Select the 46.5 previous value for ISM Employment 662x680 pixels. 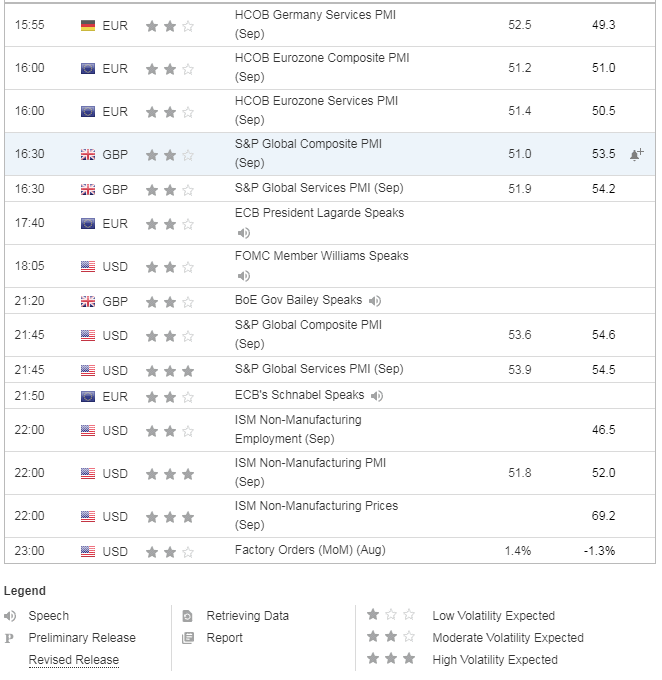[x=603, y=429]
